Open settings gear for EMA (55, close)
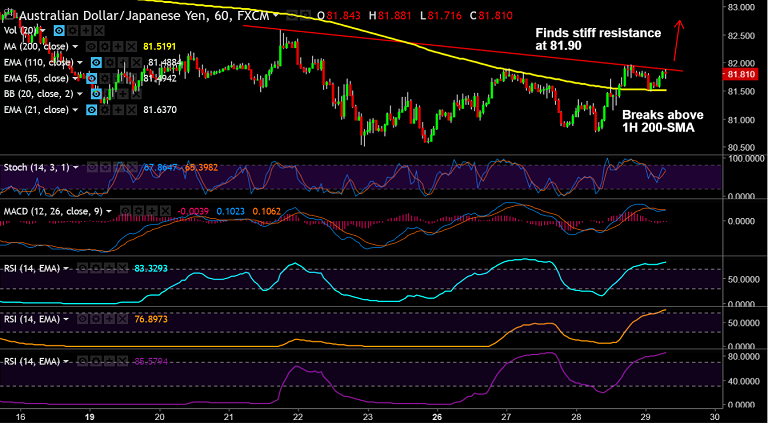 [x=105, y=78]
